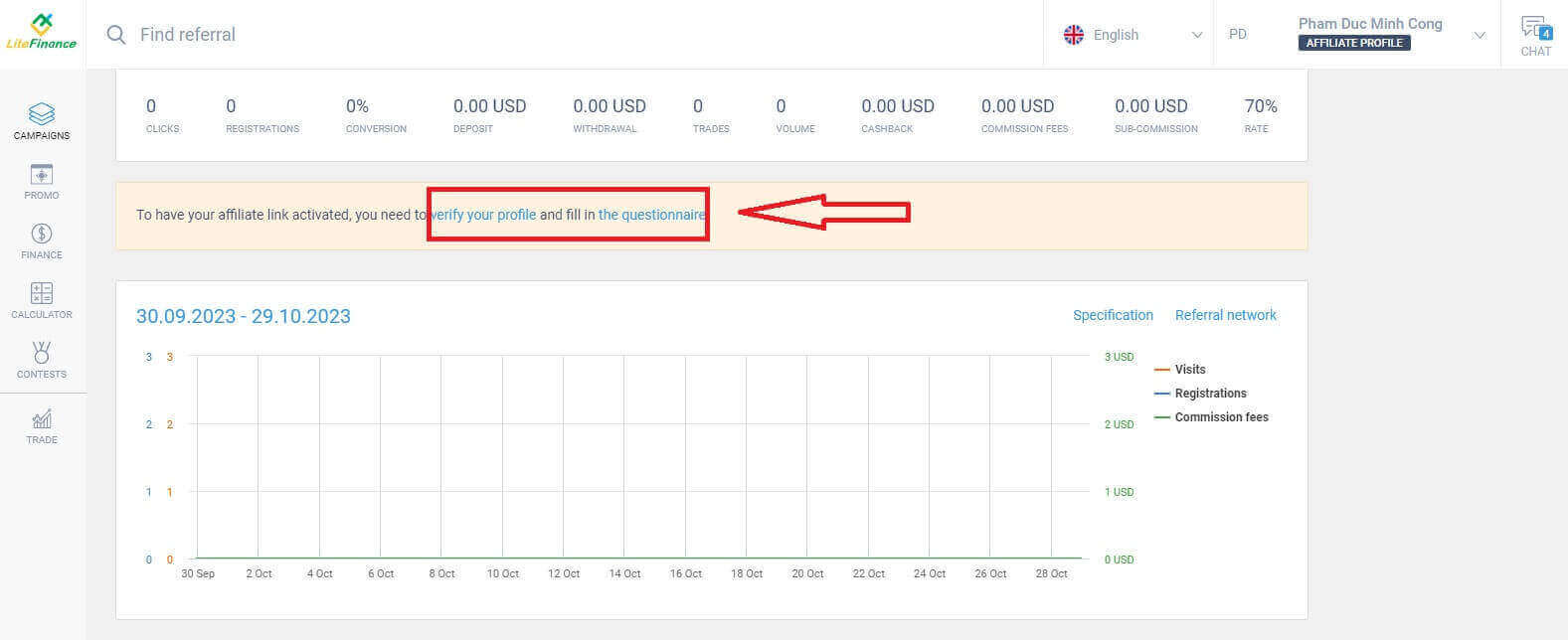Open the Promo sidebar icon
The width and height of the screenshot is (1568, 640).
[42, 176]
